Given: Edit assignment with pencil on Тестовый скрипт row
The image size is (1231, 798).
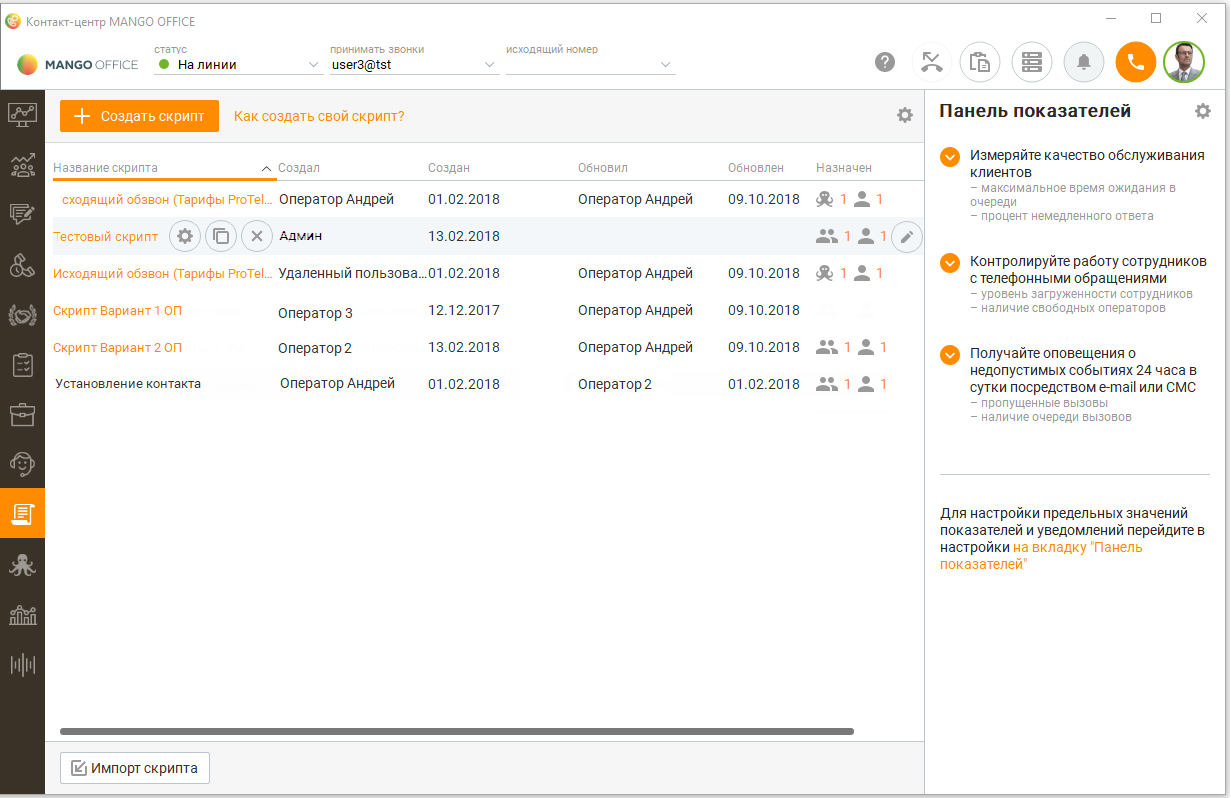Looking at the screenshot, I should pyautogui.click(x=907, y=237).
